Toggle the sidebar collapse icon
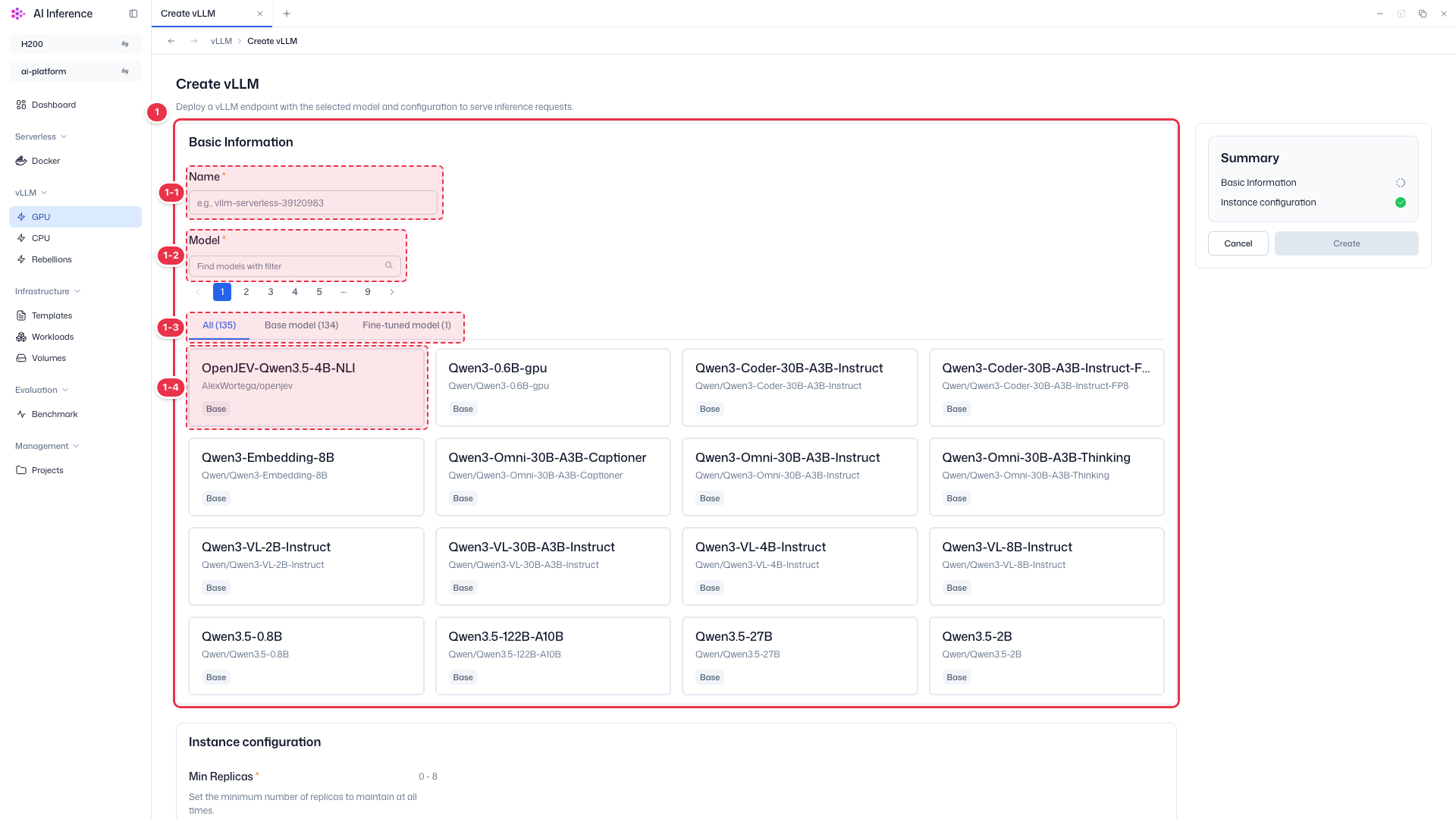The height and width of the screenshot is (819, 1456). pos(133,14)
